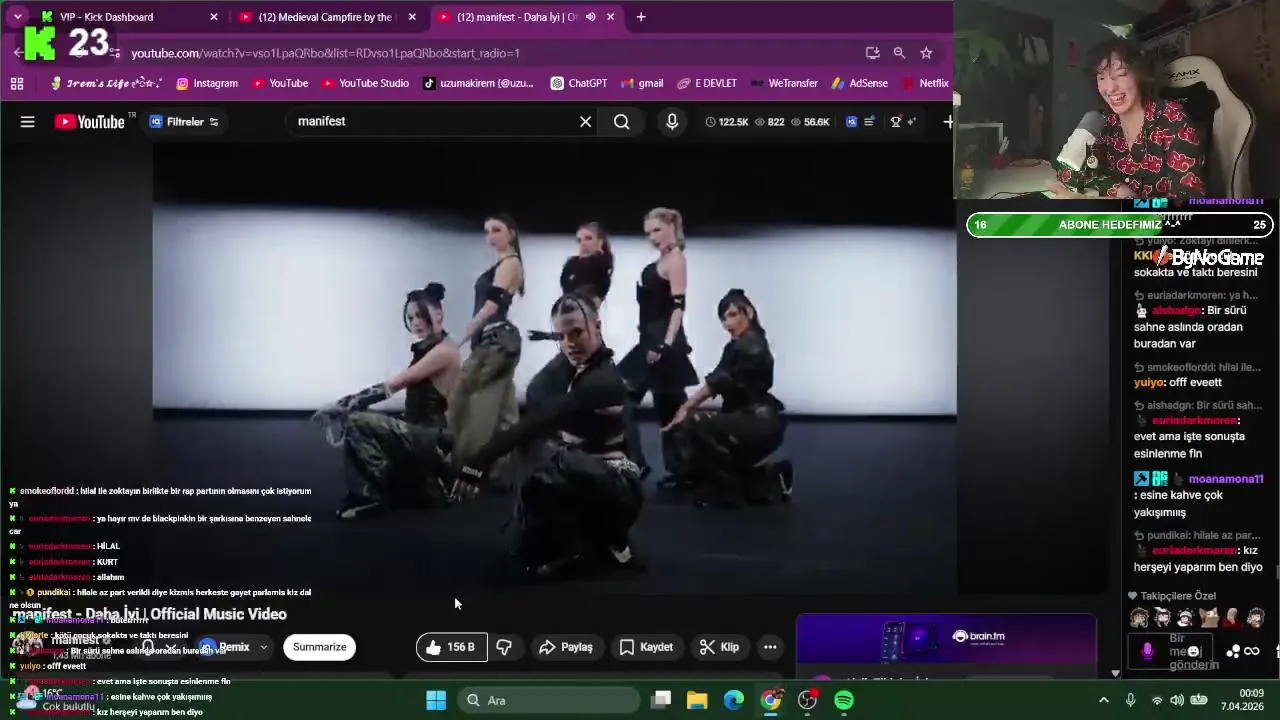
Task: Clear the 'manifest' search text with X
Action: [x=586, y=122]
